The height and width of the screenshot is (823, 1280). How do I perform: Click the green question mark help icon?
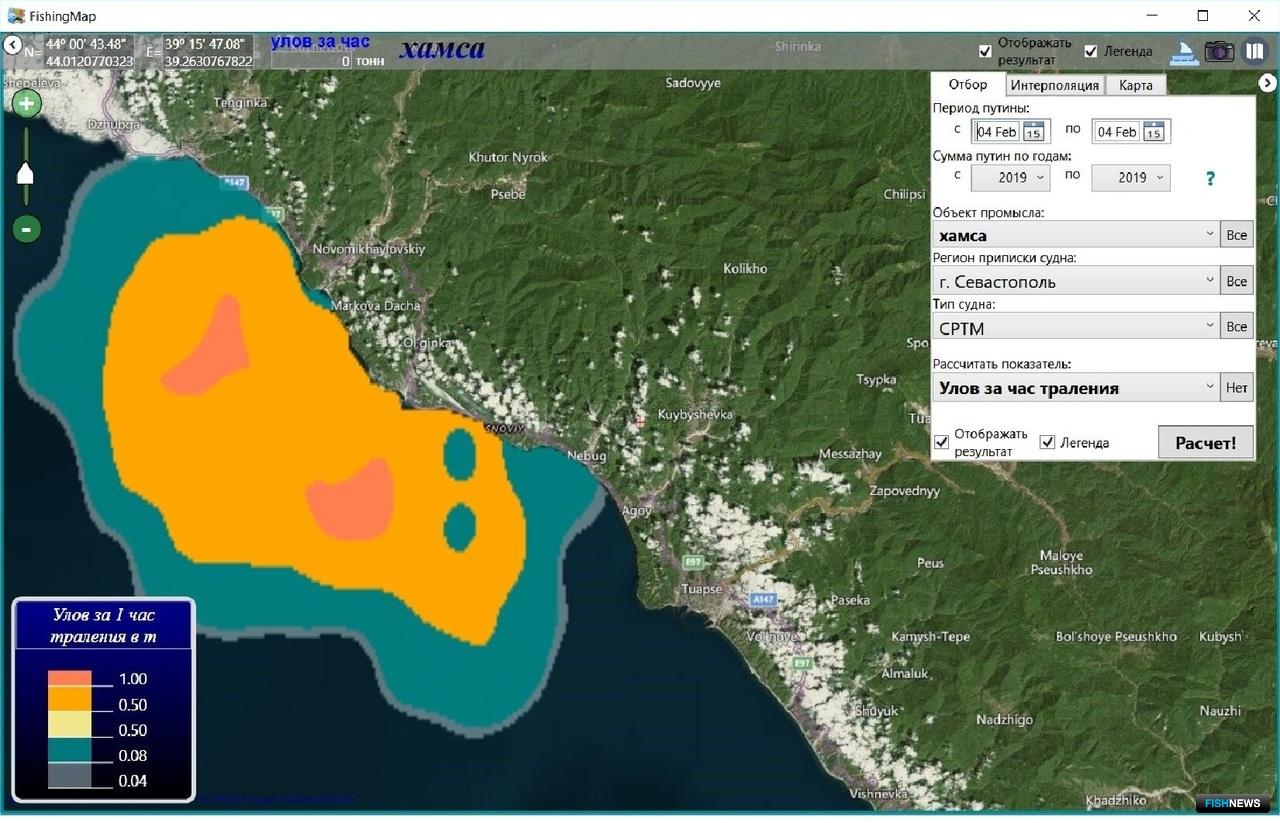[x=1210, y=178]
